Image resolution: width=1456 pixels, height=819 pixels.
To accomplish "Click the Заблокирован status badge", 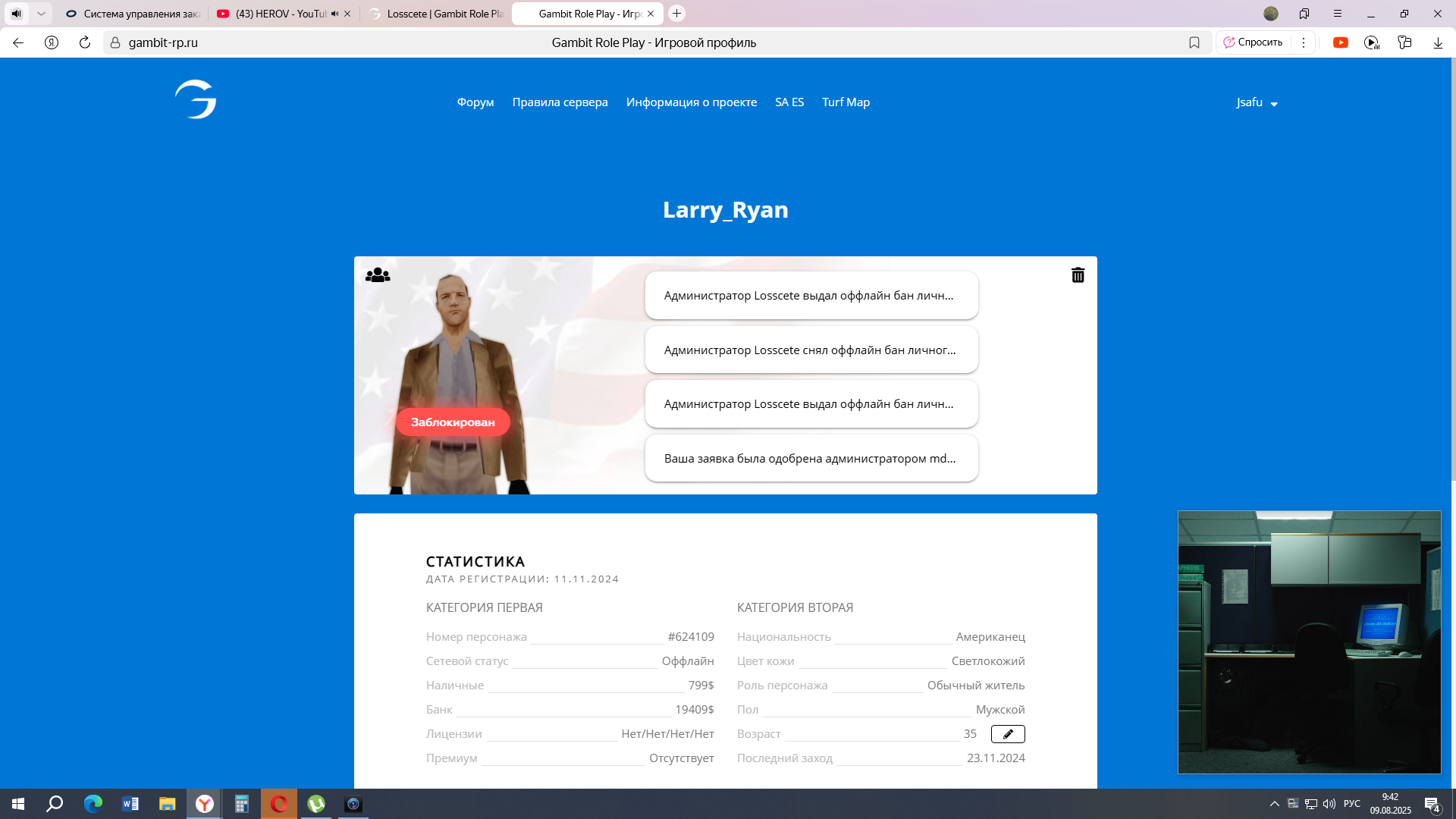I will point(453,422).
